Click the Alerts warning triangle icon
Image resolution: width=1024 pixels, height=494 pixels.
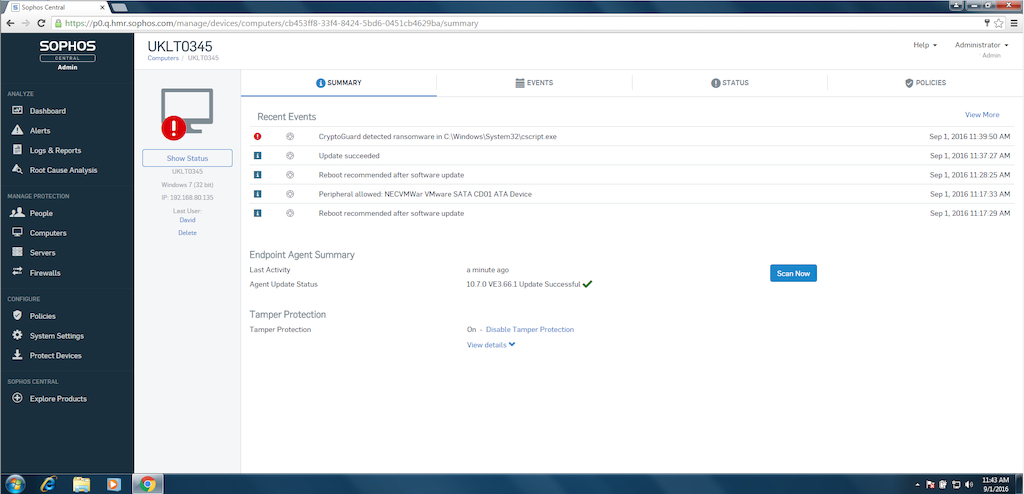coord(18,130)
